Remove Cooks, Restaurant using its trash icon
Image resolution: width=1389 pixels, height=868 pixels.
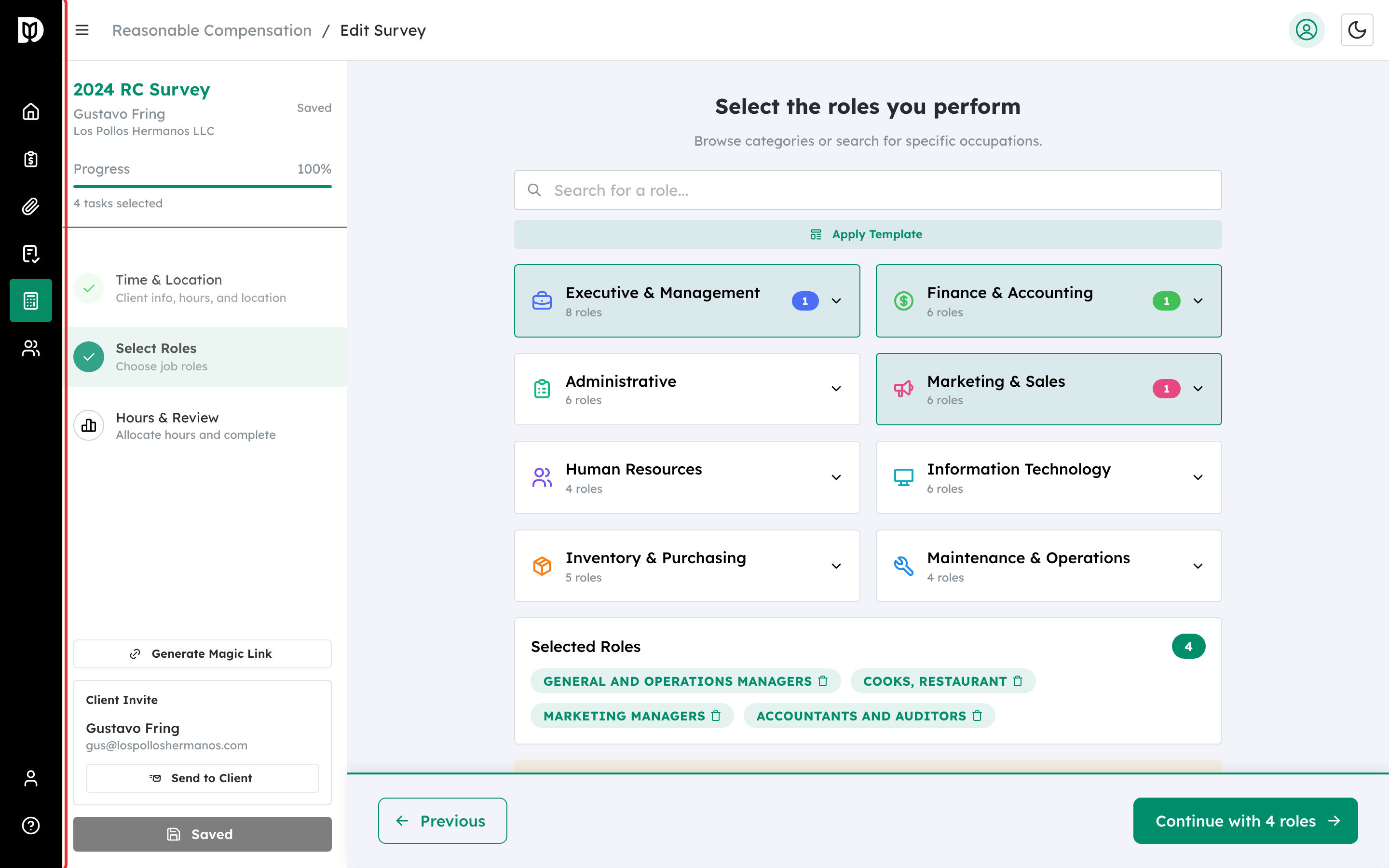(1018, 681)
